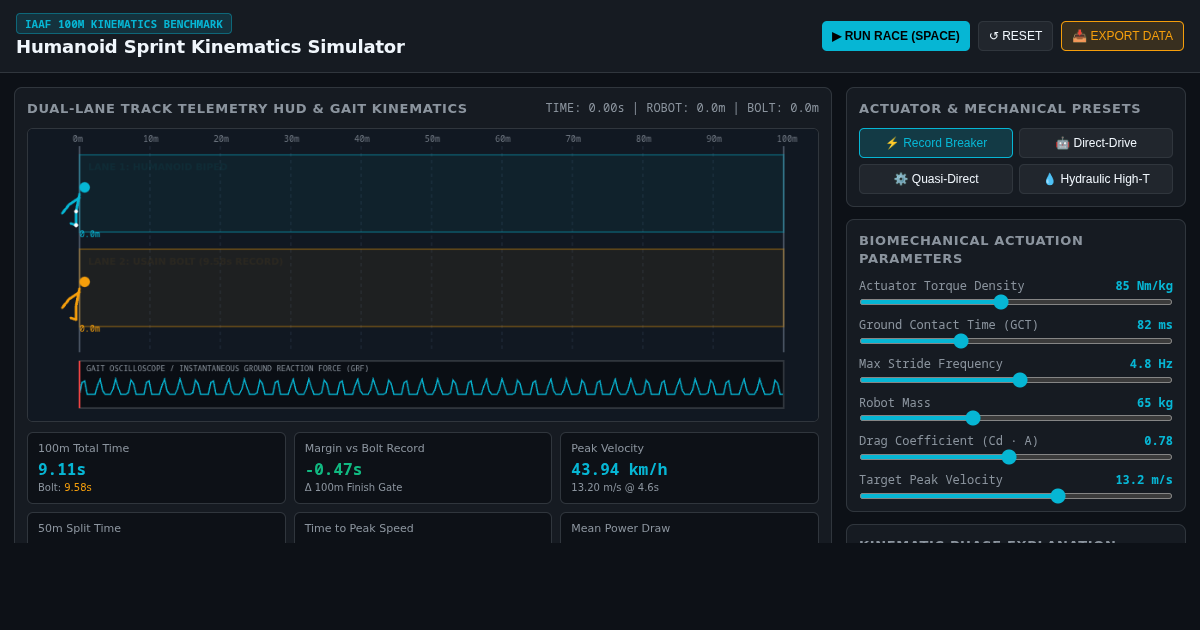This screenshot has width=1200, height=630.
Task: Click the TIME / ROBOT / BOLT readout
Action: (682, 108)
